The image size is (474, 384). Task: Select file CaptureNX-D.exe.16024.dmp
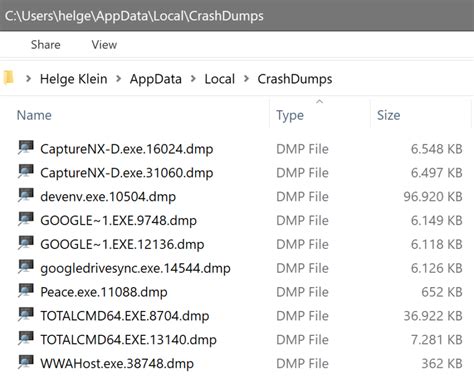click(x=127, y=149)
